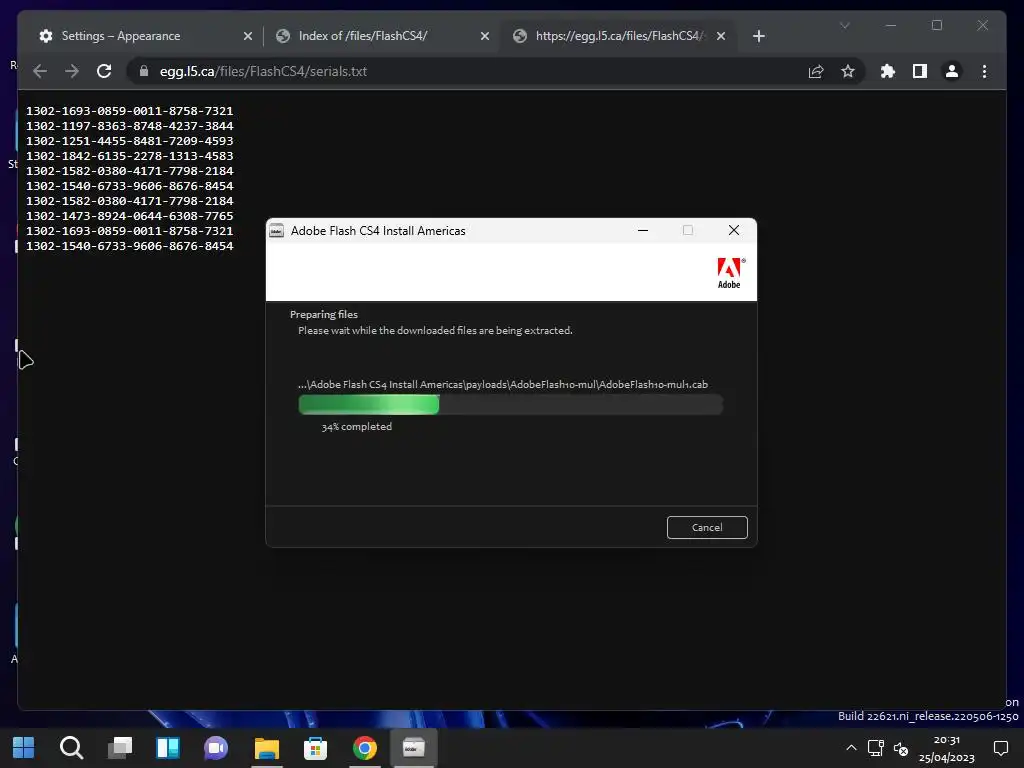Select the Adobe installer taskbar icon
The width and height of the screenshot is (1024, 768).
tap(413, 747)
